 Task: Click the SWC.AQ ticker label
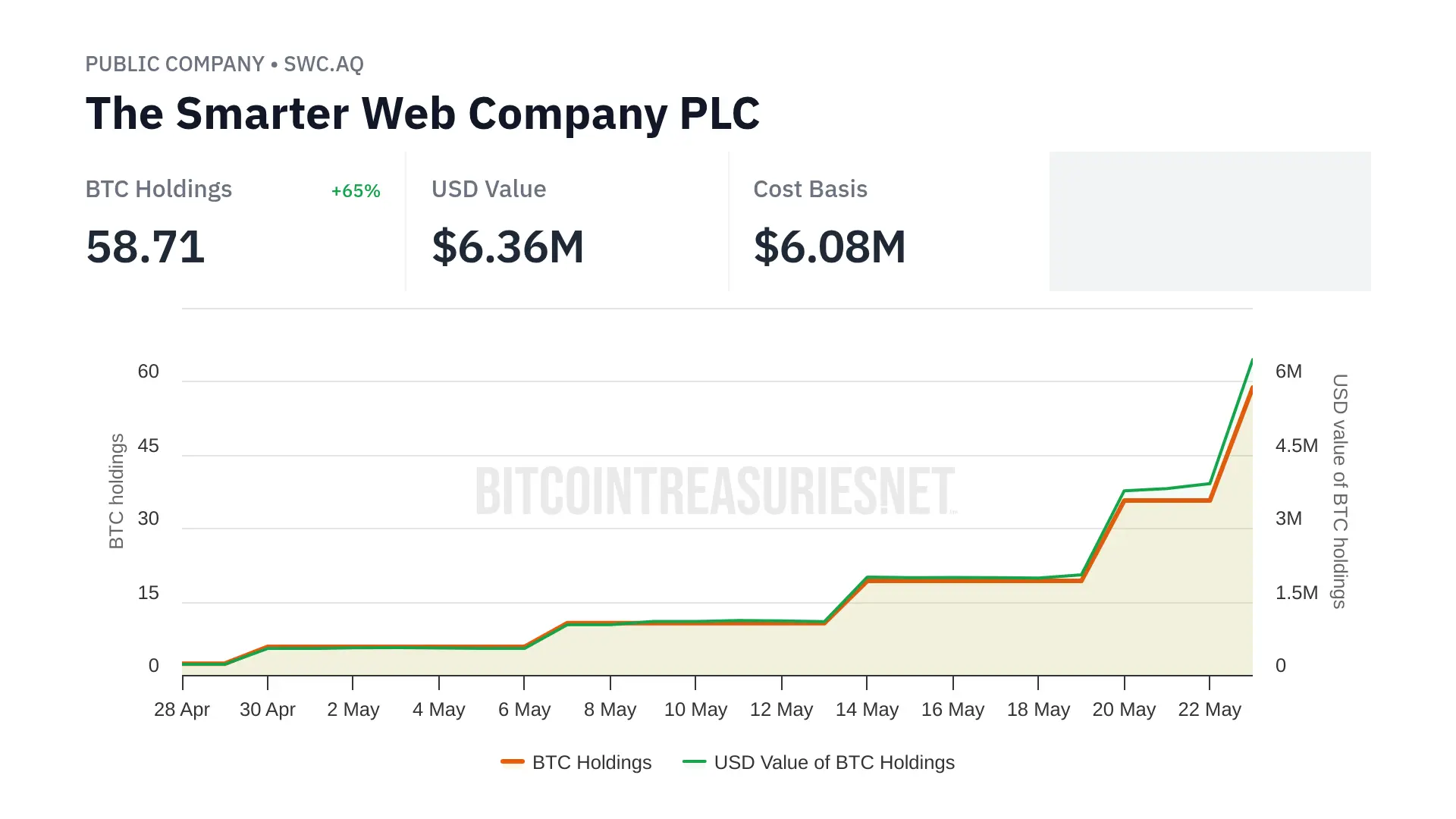[x=324, y=64]
